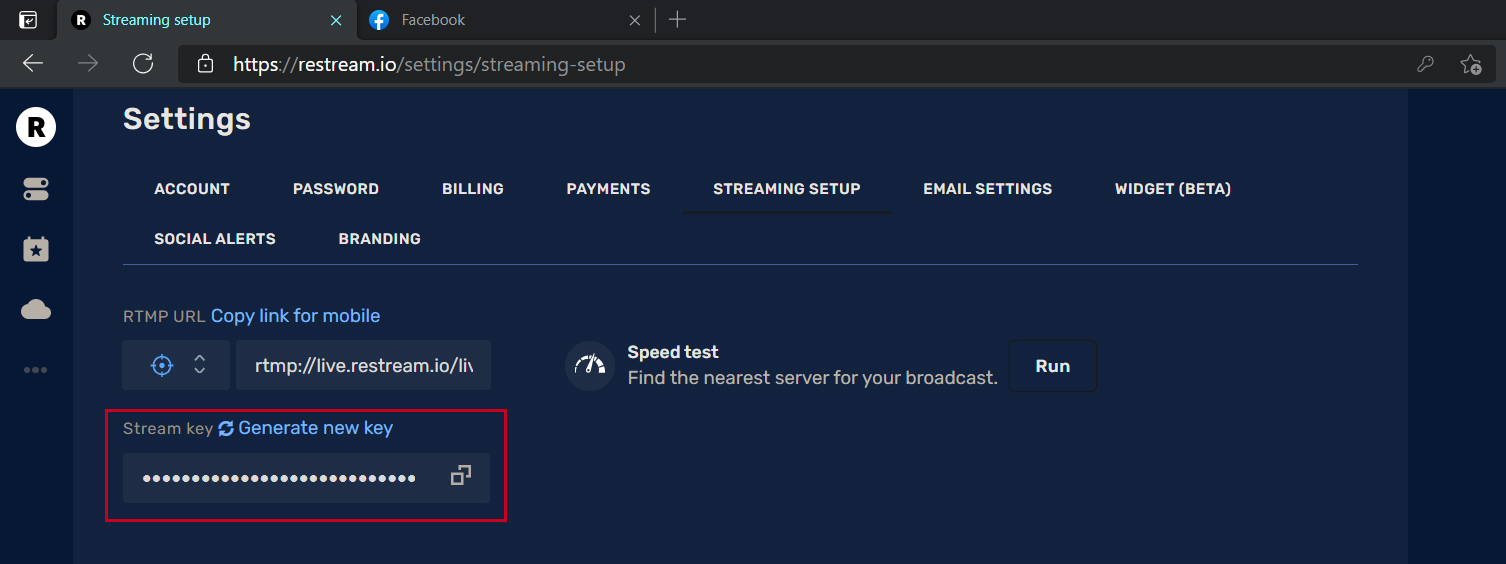This screenshot has width=1506, height=564.
Task: Select the STREAMING SETUP tab
Action: pos(787,188)
